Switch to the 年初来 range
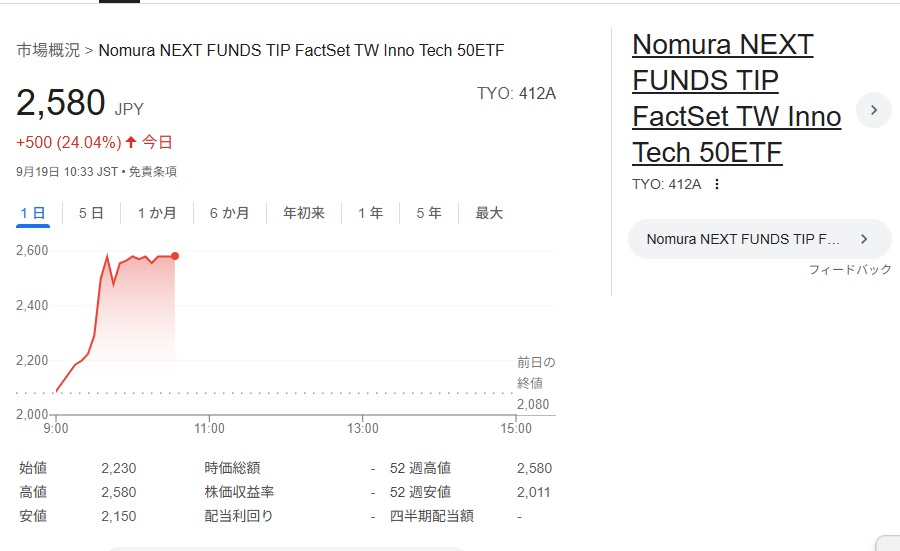 [304, 214]
